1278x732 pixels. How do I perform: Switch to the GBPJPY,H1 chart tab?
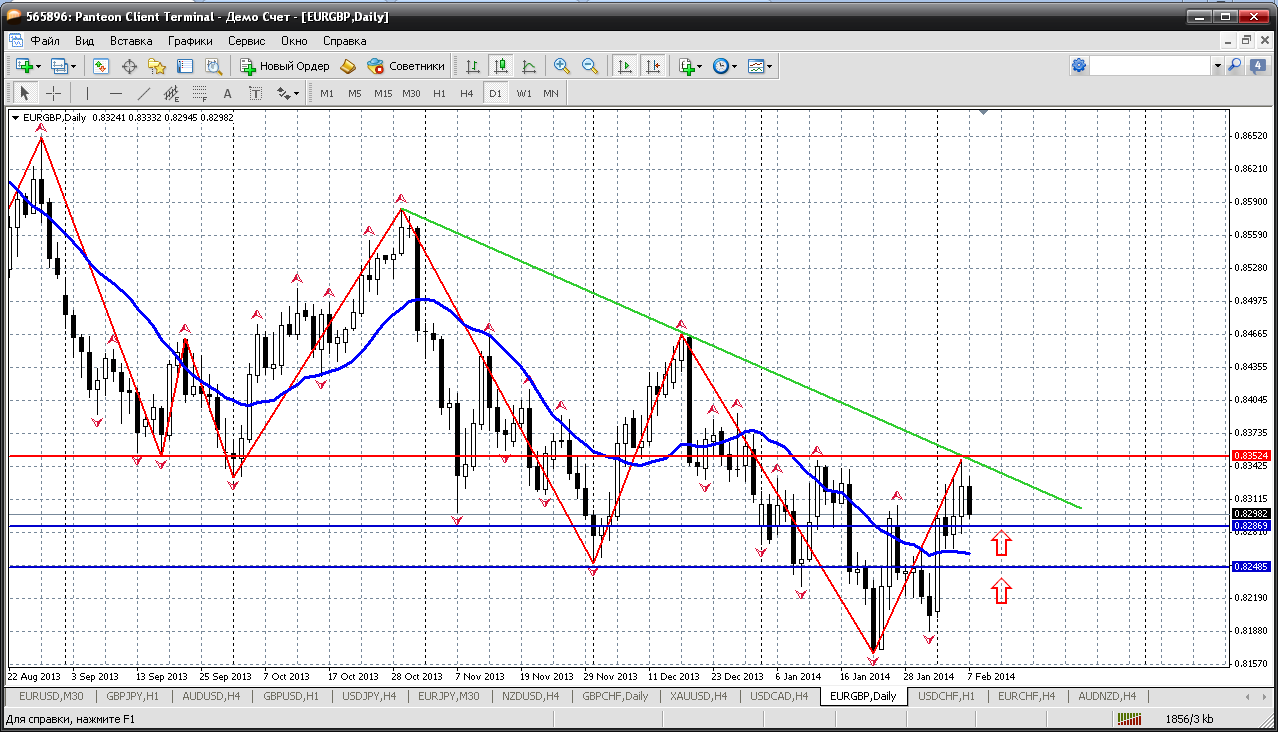click(134, 696)
